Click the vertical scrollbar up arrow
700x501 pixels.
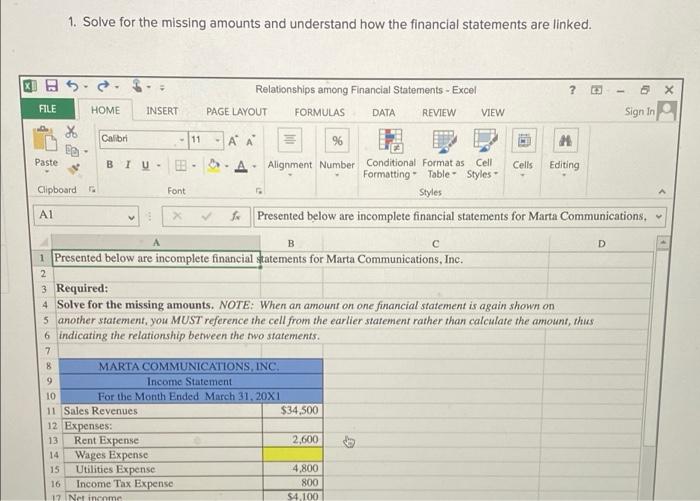[662, 244]
